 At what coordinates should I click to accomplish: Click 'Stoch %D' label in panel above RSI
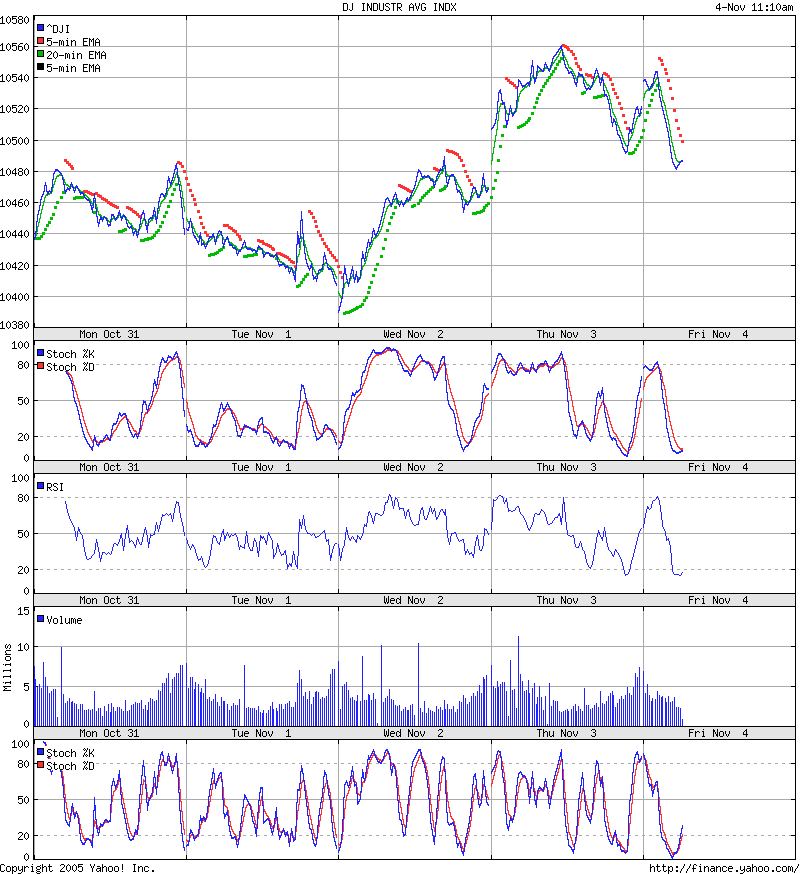pos(70,367)
